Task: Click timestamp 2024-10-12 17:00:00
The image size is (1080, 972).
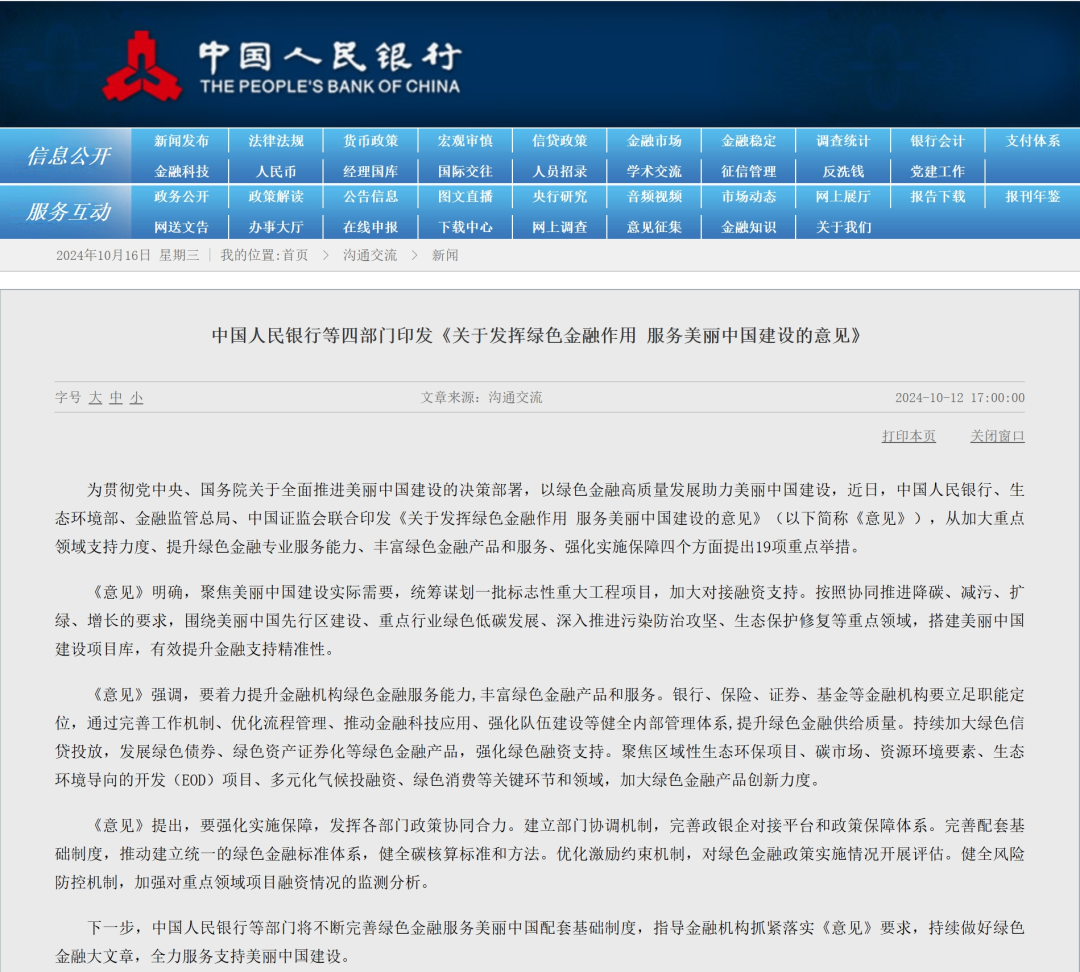Action: click(959, 398)
